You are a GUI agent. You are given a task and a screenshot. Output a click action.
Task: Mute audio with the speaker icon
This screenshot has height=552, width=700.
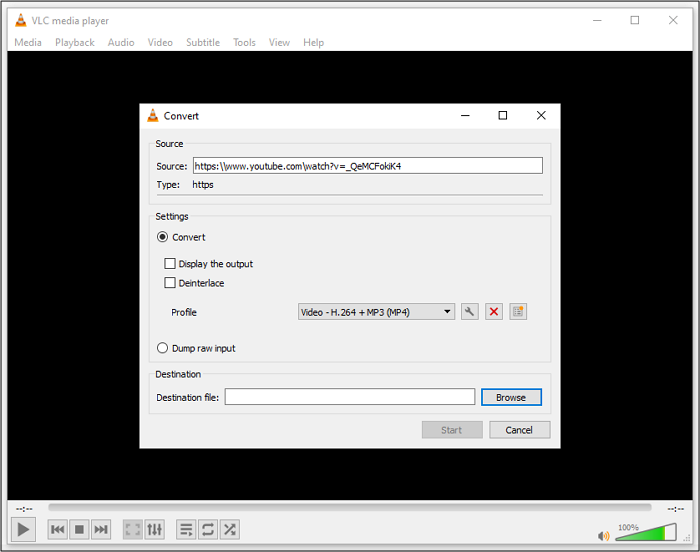604,535
